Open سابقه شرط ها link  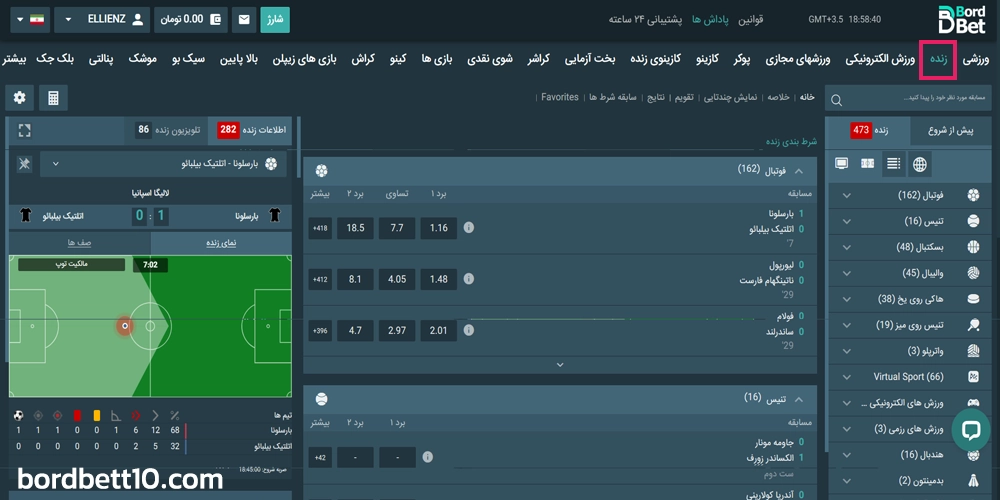click(612, 97)
